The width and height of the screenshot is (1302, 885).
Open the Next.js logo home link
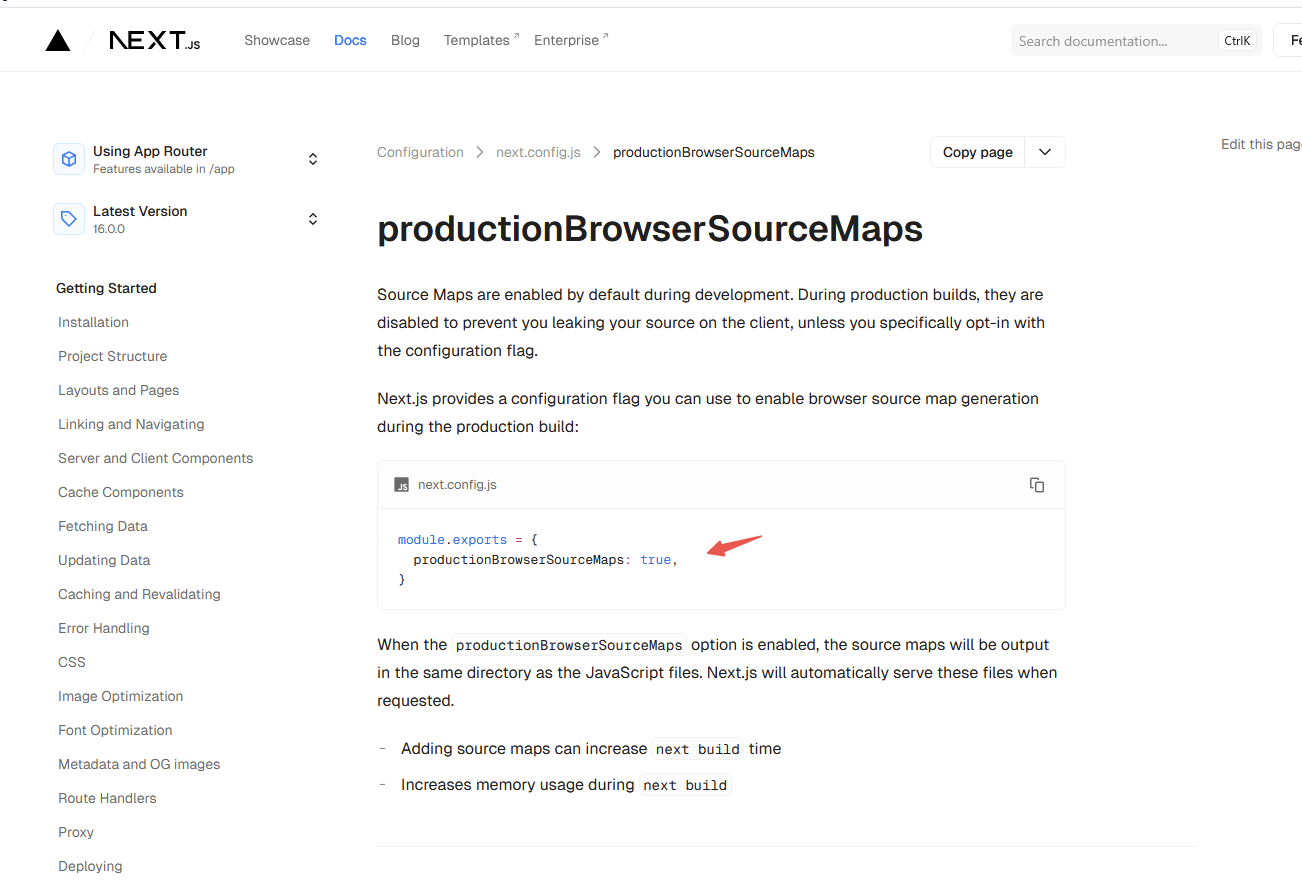[x=154, y=40]
